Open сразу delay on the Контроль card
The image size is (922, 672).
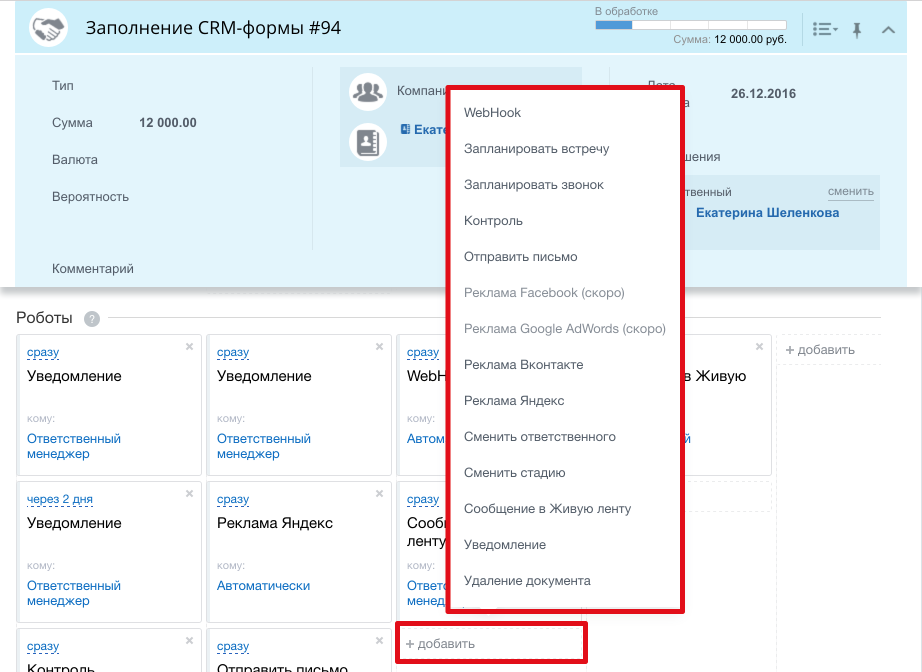coord(43,646)
